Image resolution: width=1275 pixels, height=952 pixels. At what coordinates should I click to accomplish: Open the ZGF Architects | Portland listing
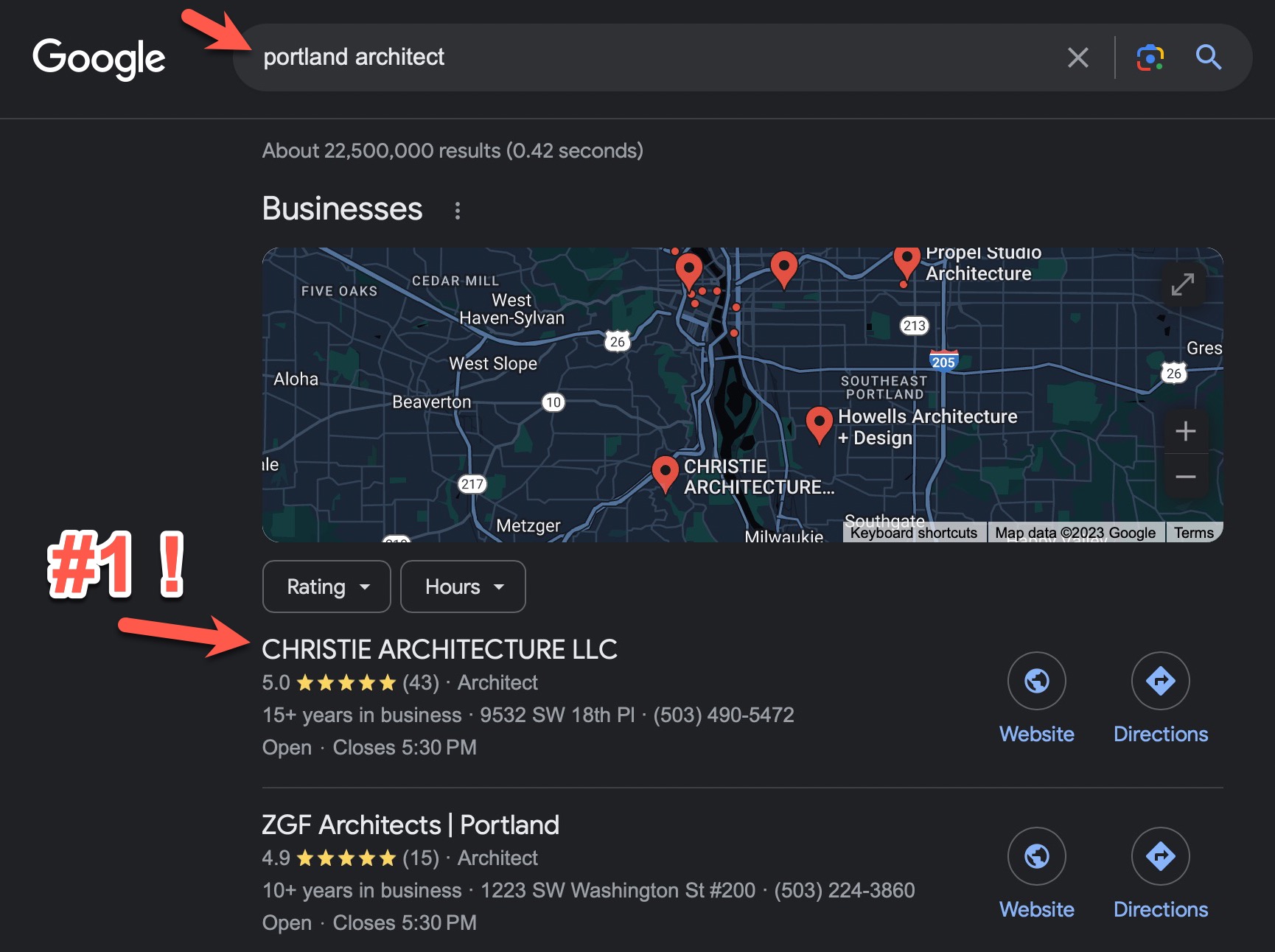click(x=411, y=825)
